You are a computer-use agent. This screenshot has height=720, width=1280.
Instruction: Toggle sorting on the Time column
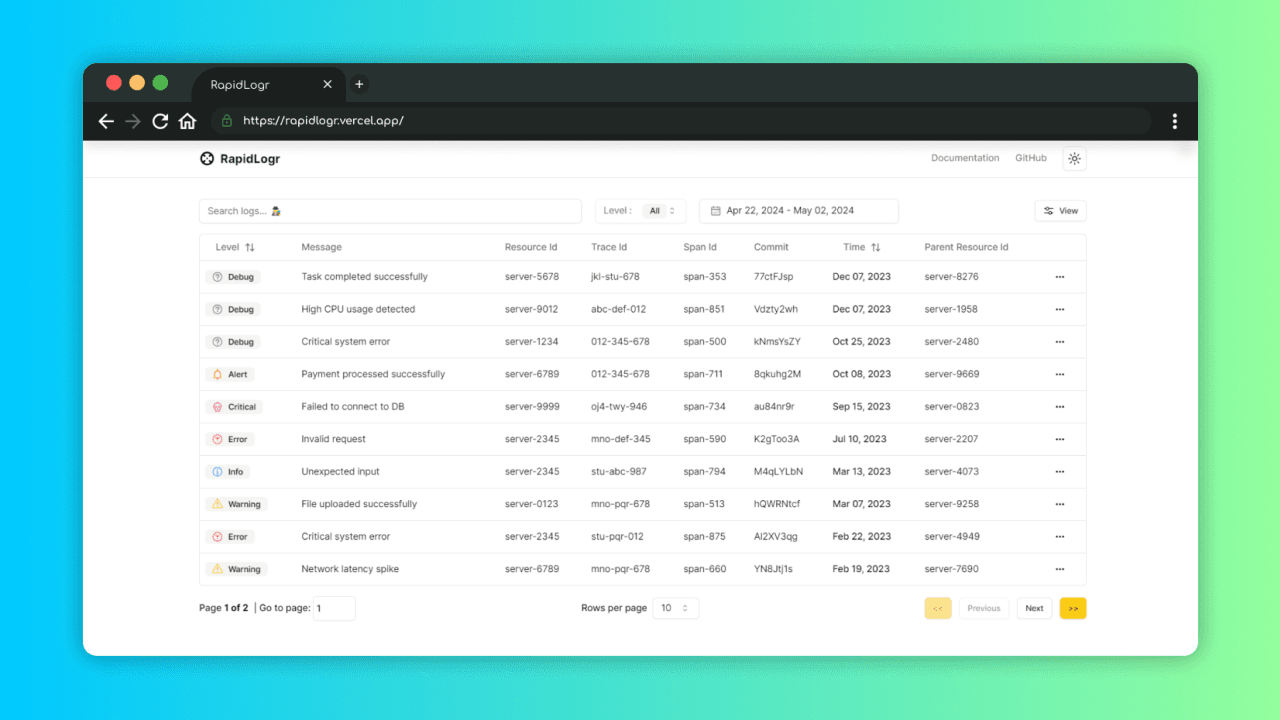pyautogui.click(x=862, y=247)
